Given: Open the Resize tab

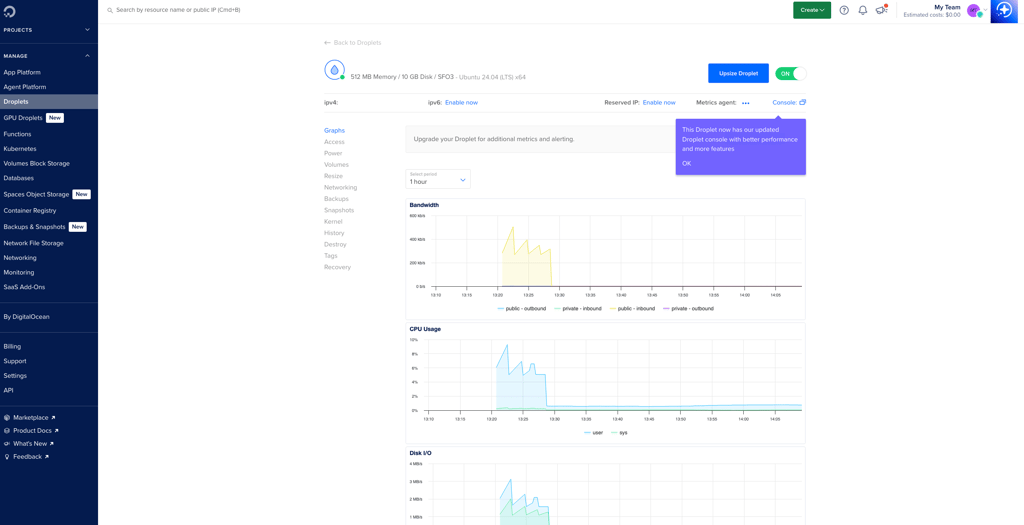Looking at the screenshot, I should (x=333, y=176).
